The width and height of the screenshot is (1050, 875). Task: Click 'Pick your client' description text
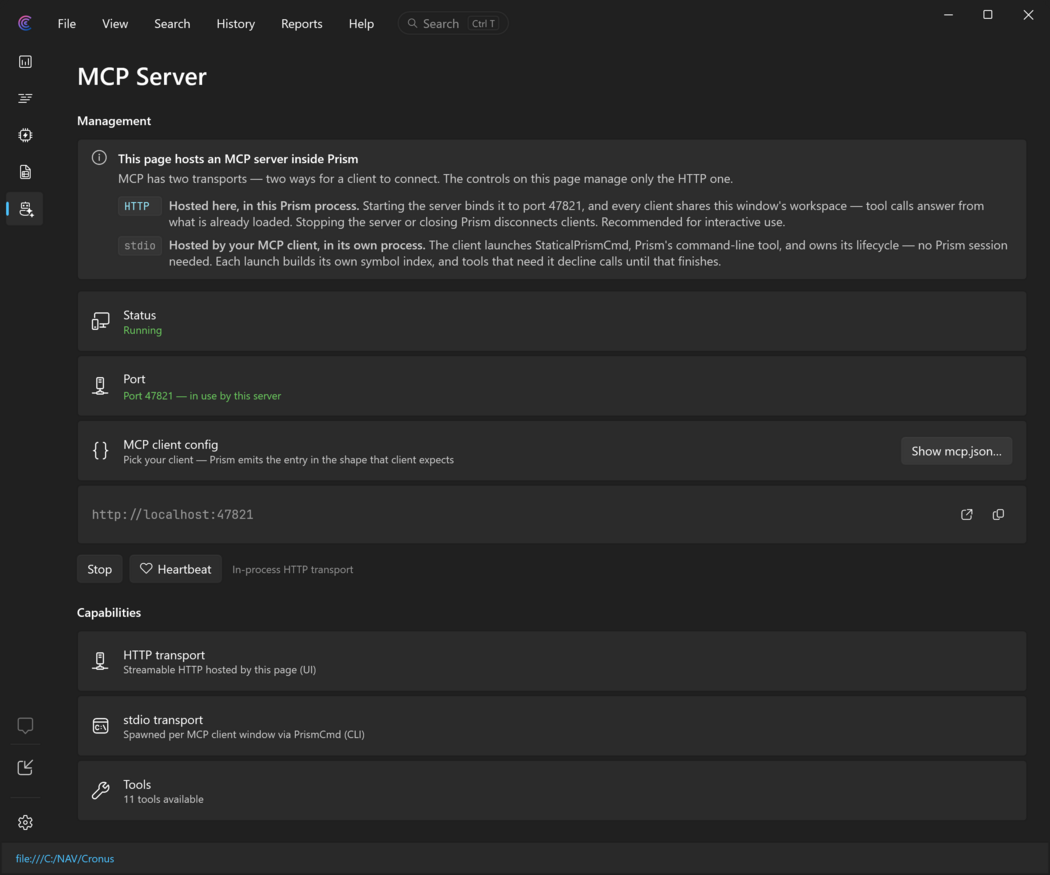289,459
